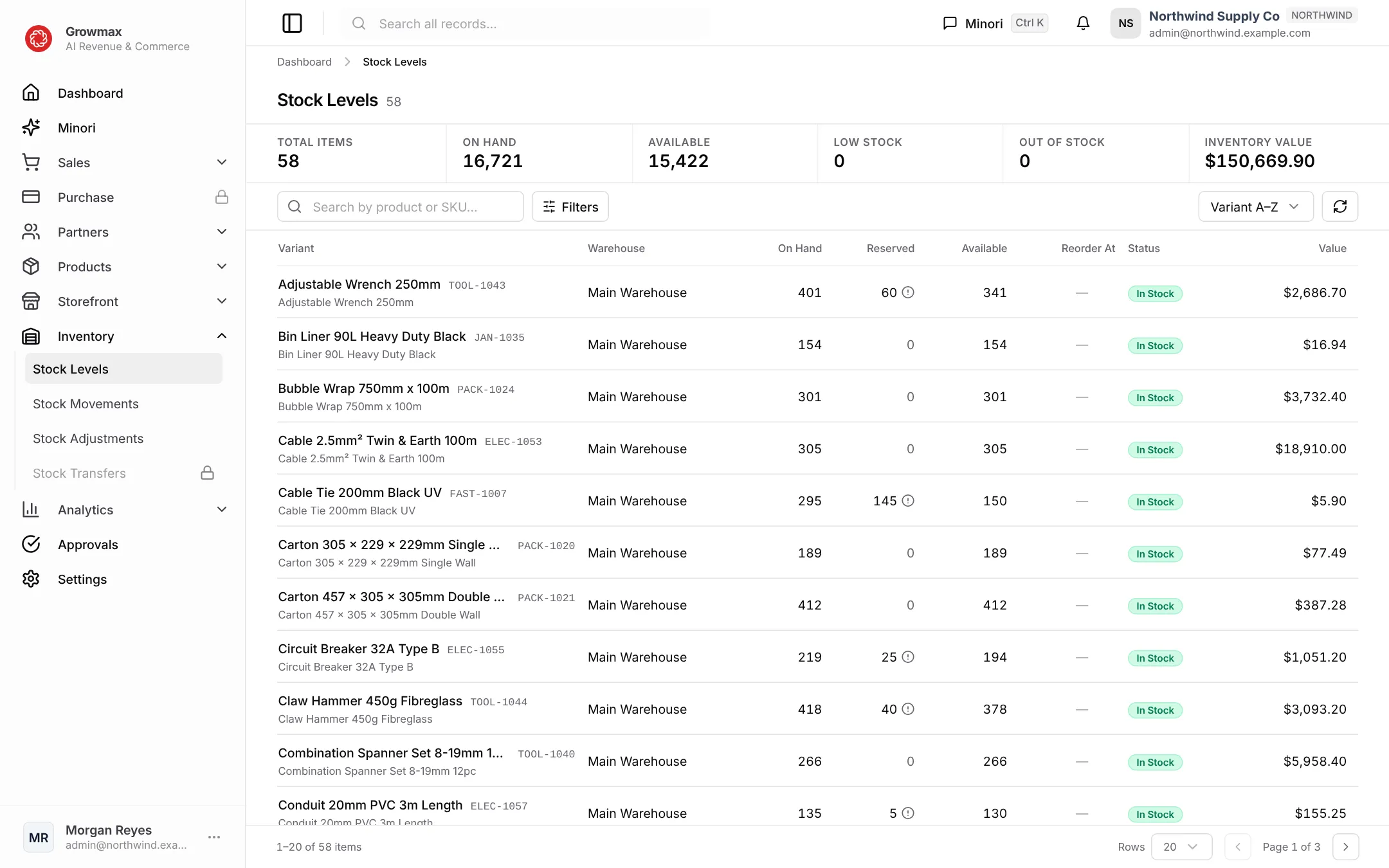Screen dimensions: 1389x868
Task: Click the Filters button
Action: pyautogui.click(x=570, y=206)
